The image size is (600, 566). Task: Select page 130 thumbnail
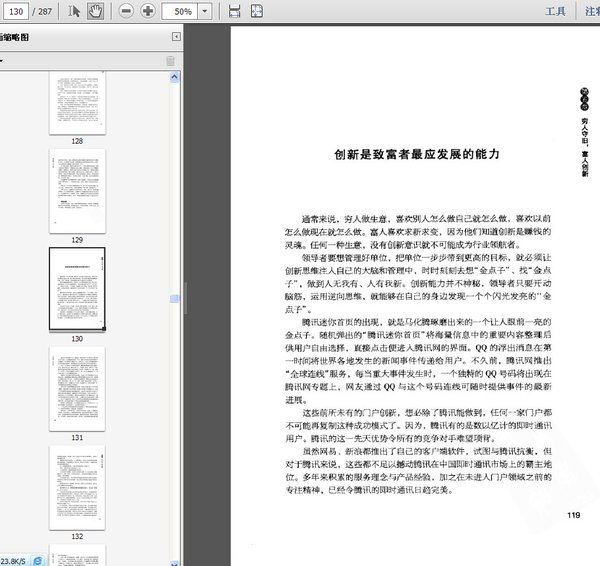(77, 289)
